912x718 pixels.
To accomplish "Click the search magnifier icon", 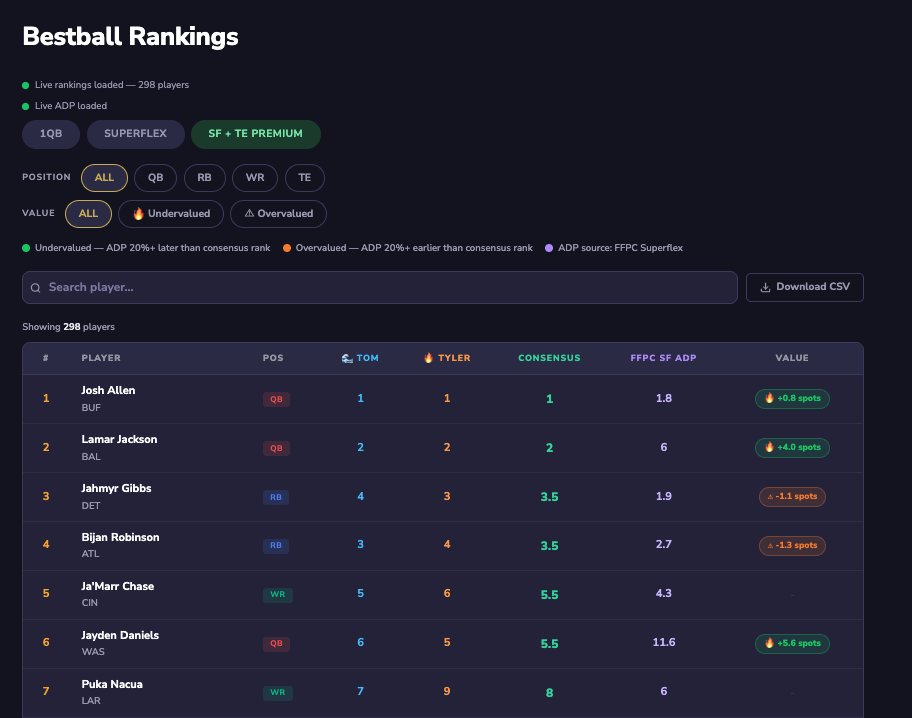I will [x=35, y=287].
